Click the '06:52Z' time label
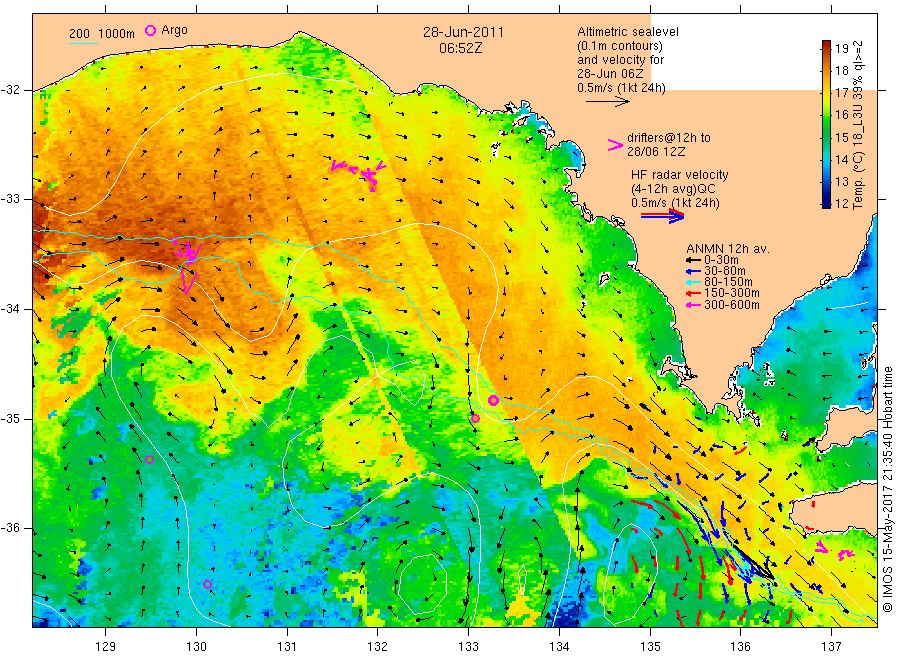Viewport: 900px width, 660px height. point(460,48)
